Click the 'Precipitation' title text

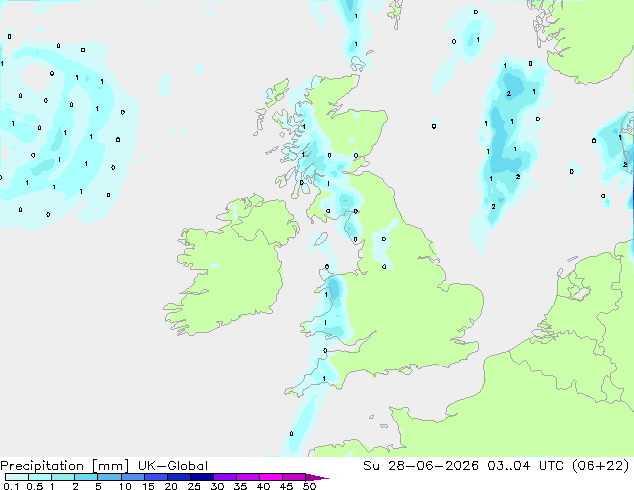(x=42, y=466)
